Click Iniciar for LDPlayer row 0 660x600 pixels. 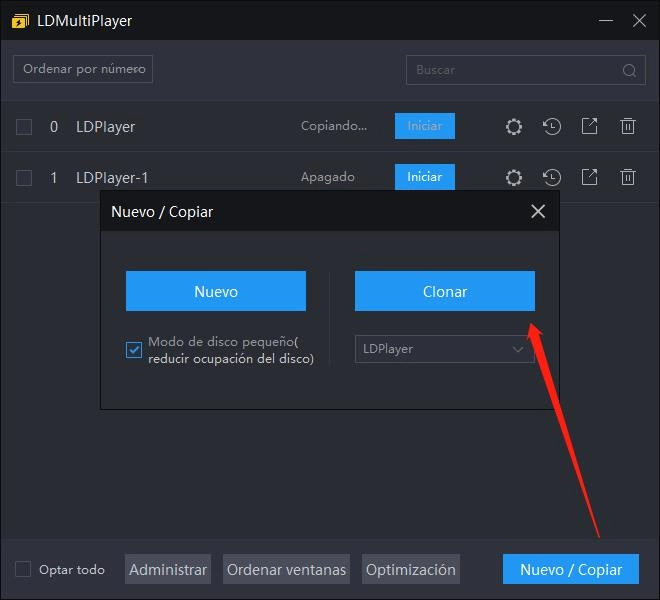point(425,126)
